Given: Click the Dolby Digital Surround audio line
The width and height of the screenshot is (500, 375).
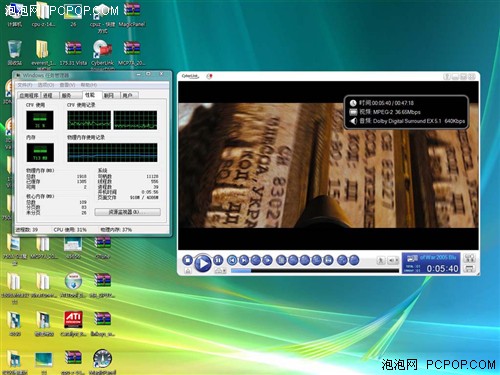Looking at the screenshot, I should pos(407,121).
